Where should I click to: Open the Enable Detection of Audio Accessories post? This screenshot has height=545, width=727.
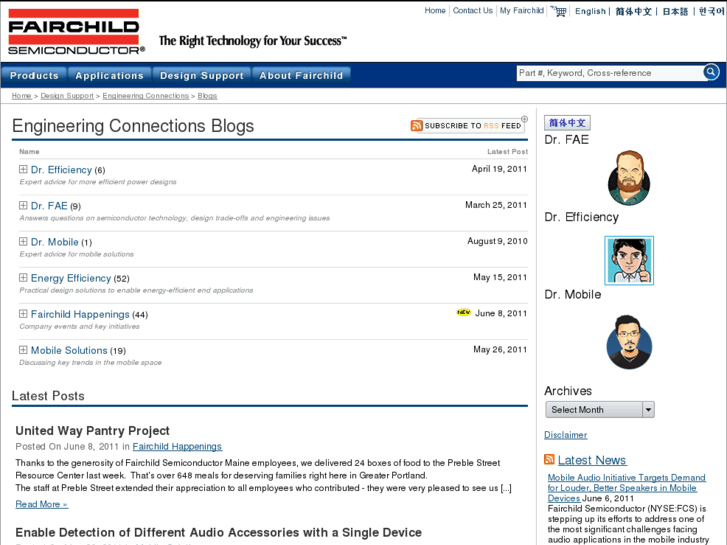point(218,532)
